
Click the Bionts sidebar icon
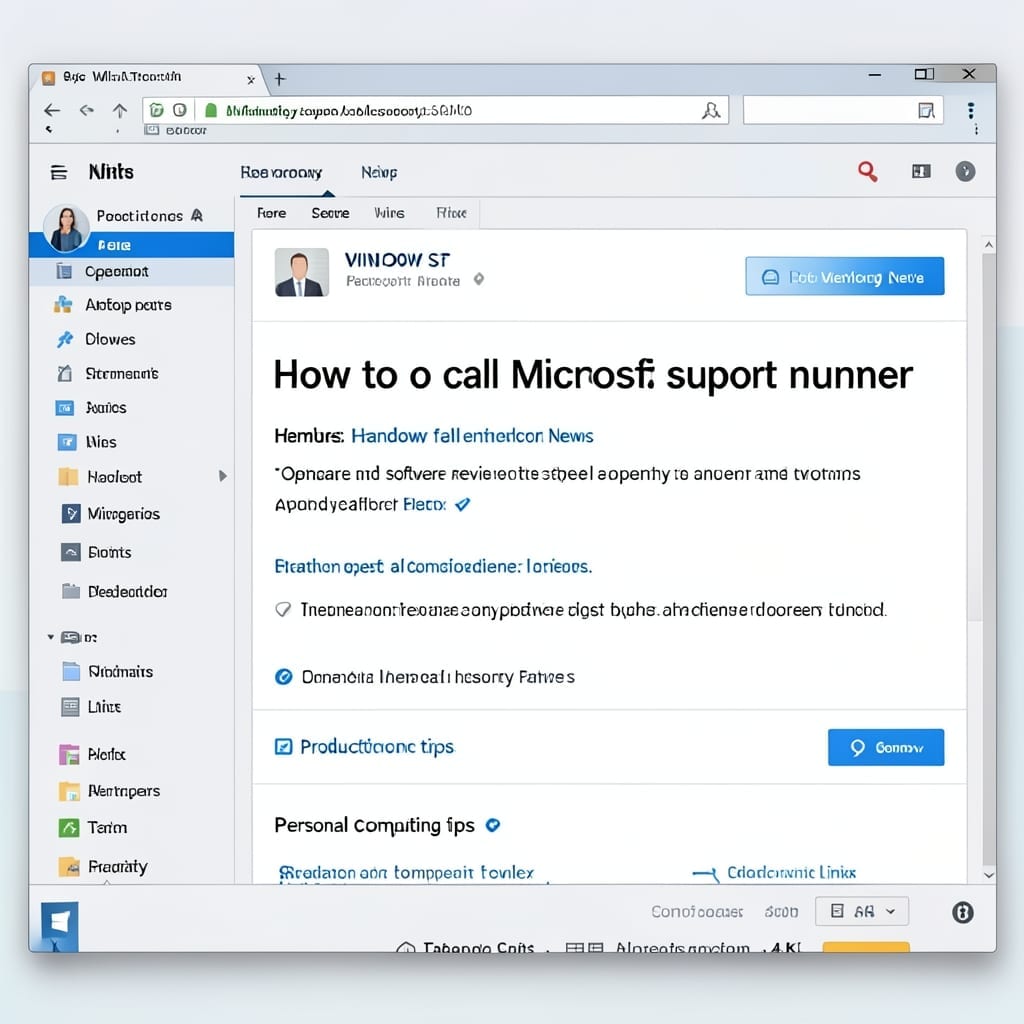click(x=71, y=552)
